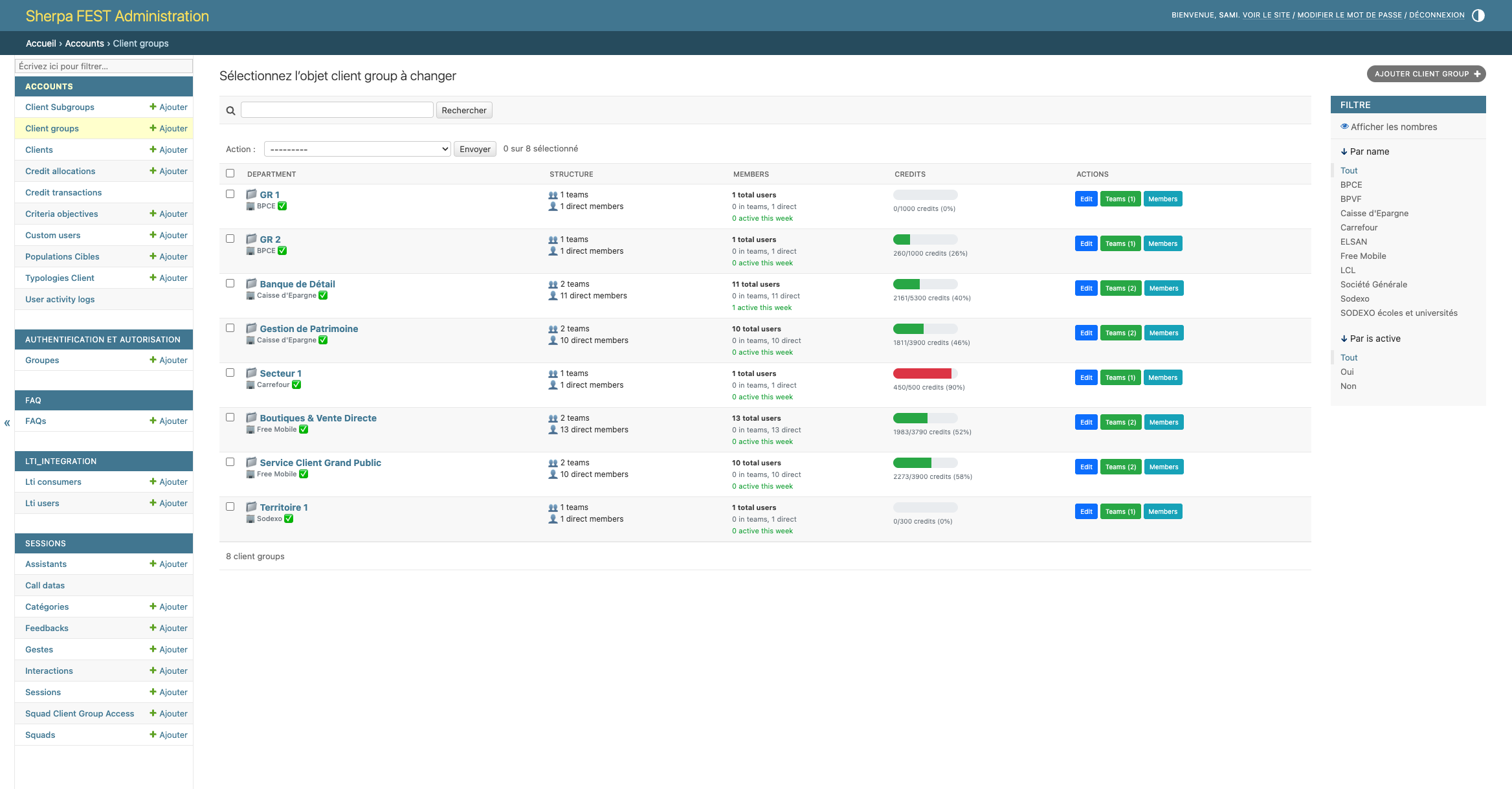Click the search magnifier icon
Screen dimensions: 1512x789
(230, 111)
